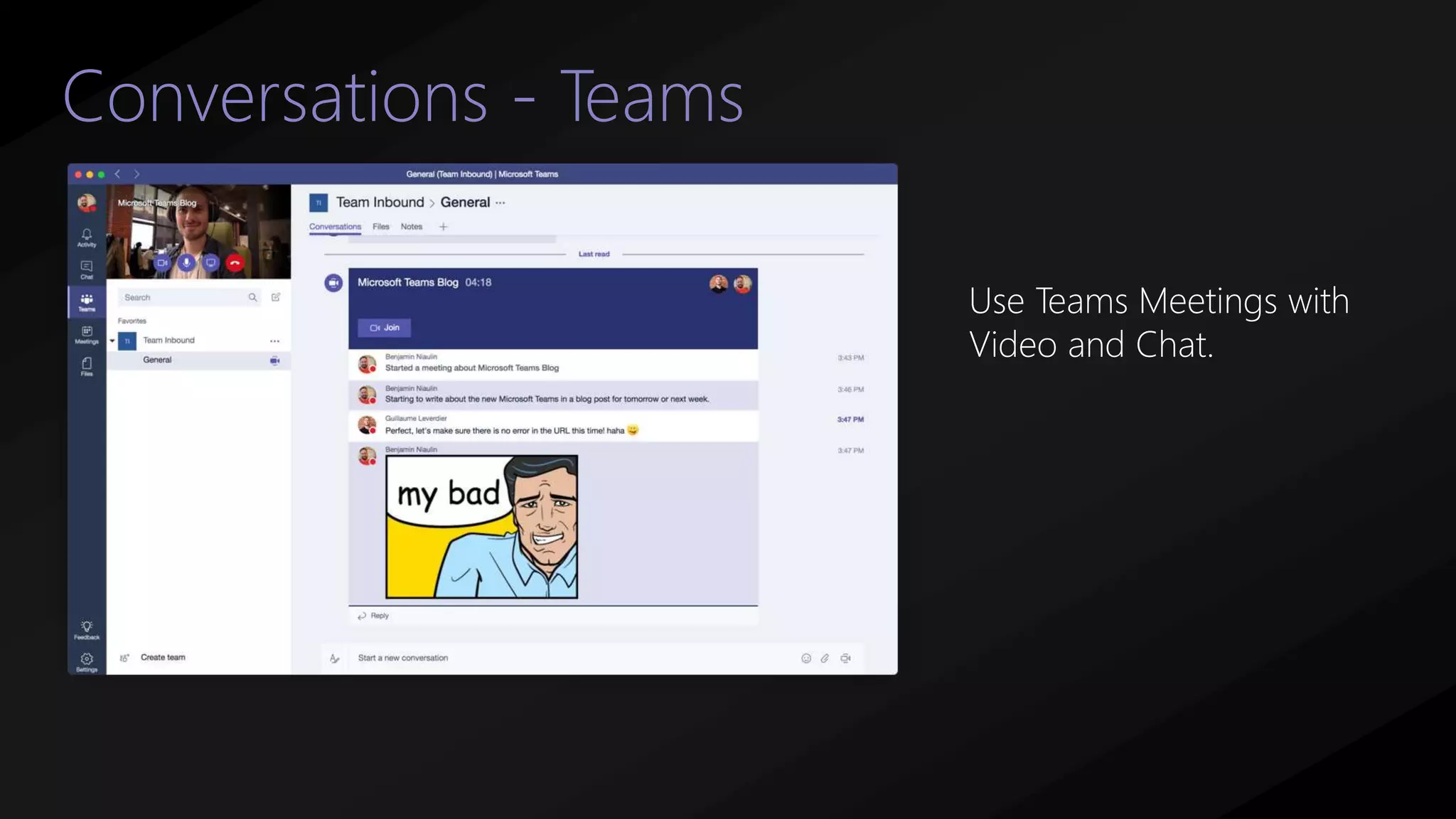Go back with the navigation arrow
This screenshot has width=1456, height=819.
point(118,174)
